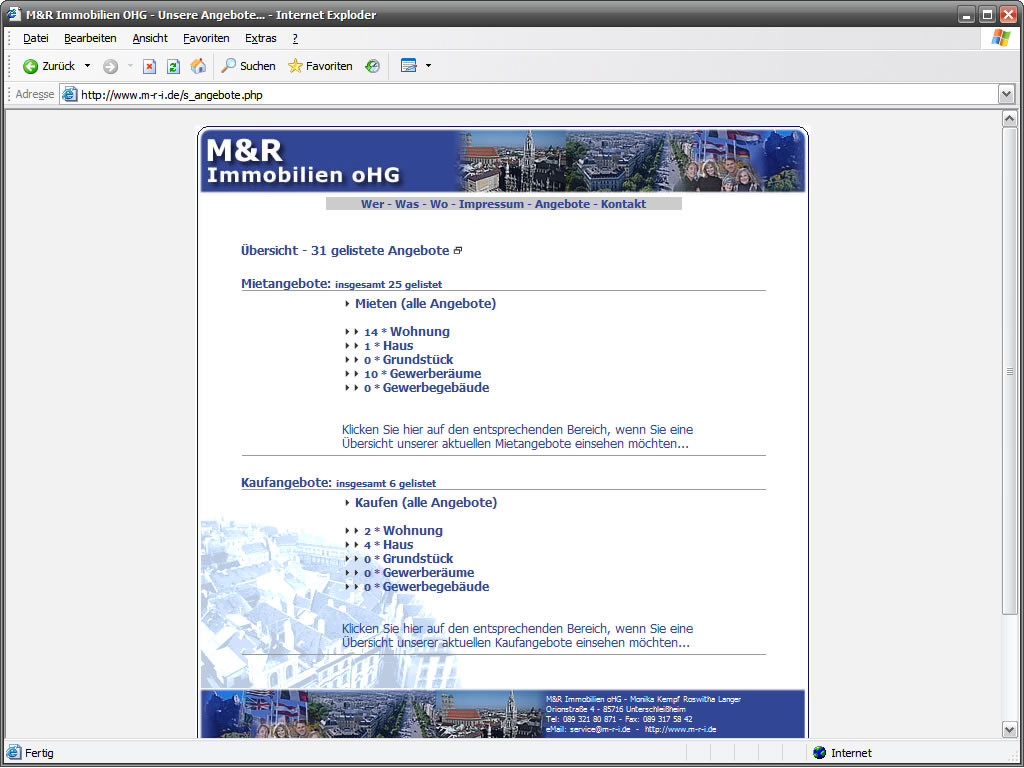Click the Zurück back arrow icon
Screen dimensions: 1024x768
[31, 66]
